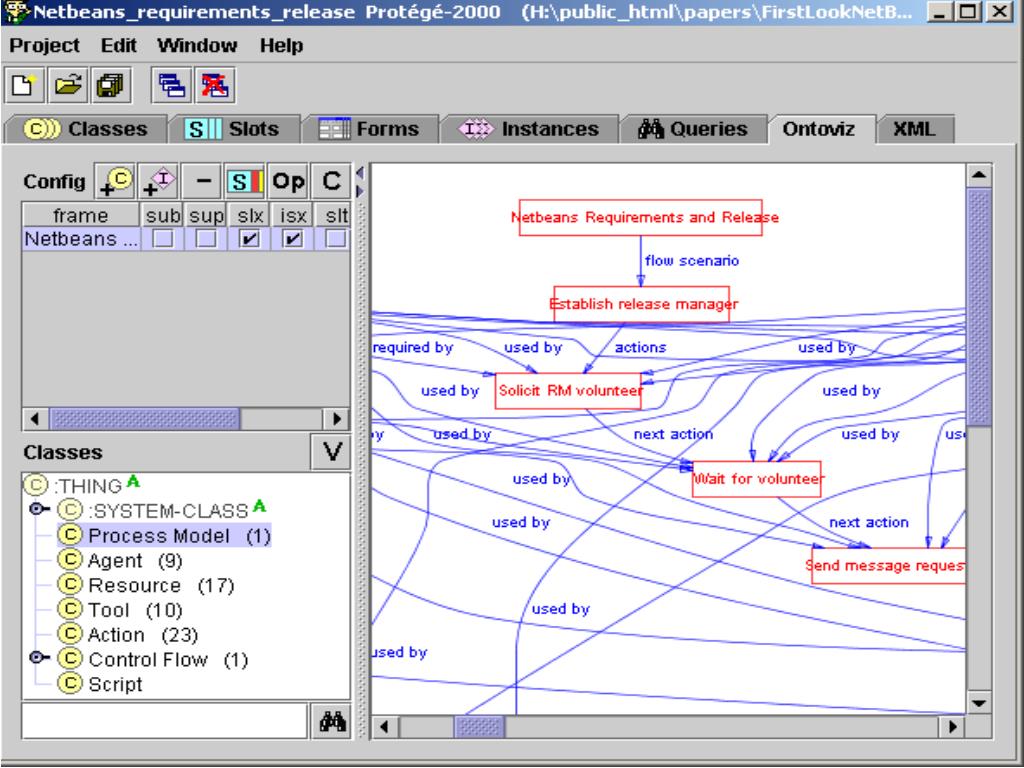Screen dimensions: 1024x768
Task: Click the required by edge label
Action: coord(412,347)
